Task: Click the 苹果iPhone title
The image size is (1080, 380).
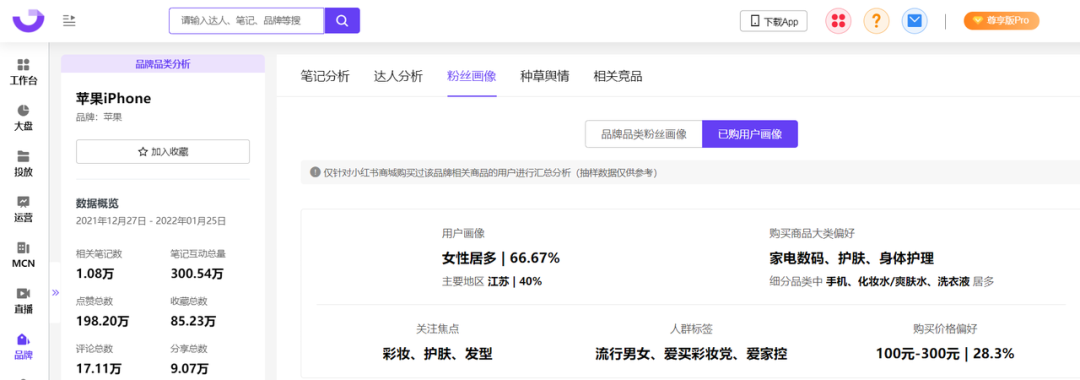Action: point(114,98)
